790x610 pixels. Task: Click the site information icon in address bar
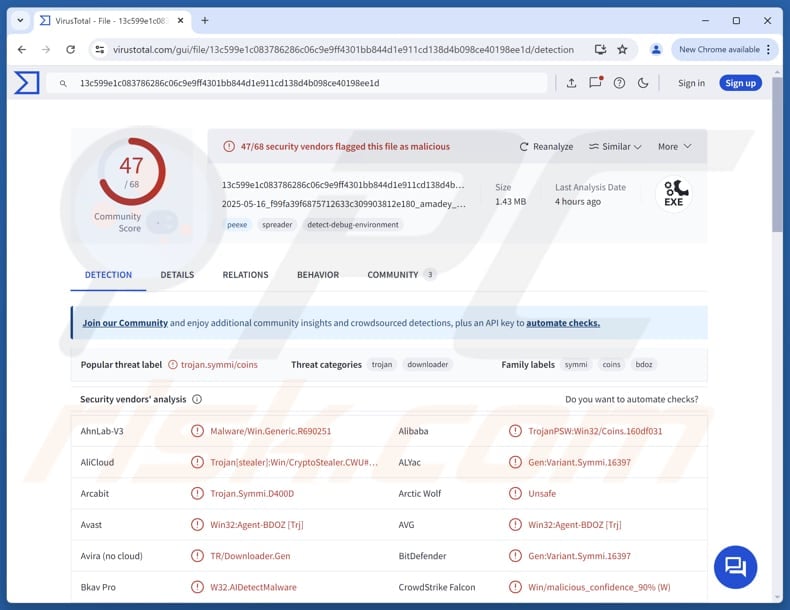point(100,49)
